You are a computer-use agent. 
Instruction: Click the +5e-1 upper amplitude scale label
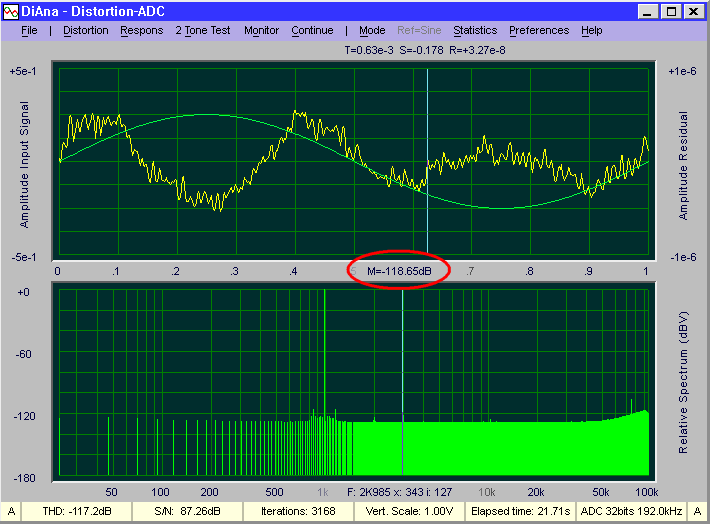click(x=23, y=72)
